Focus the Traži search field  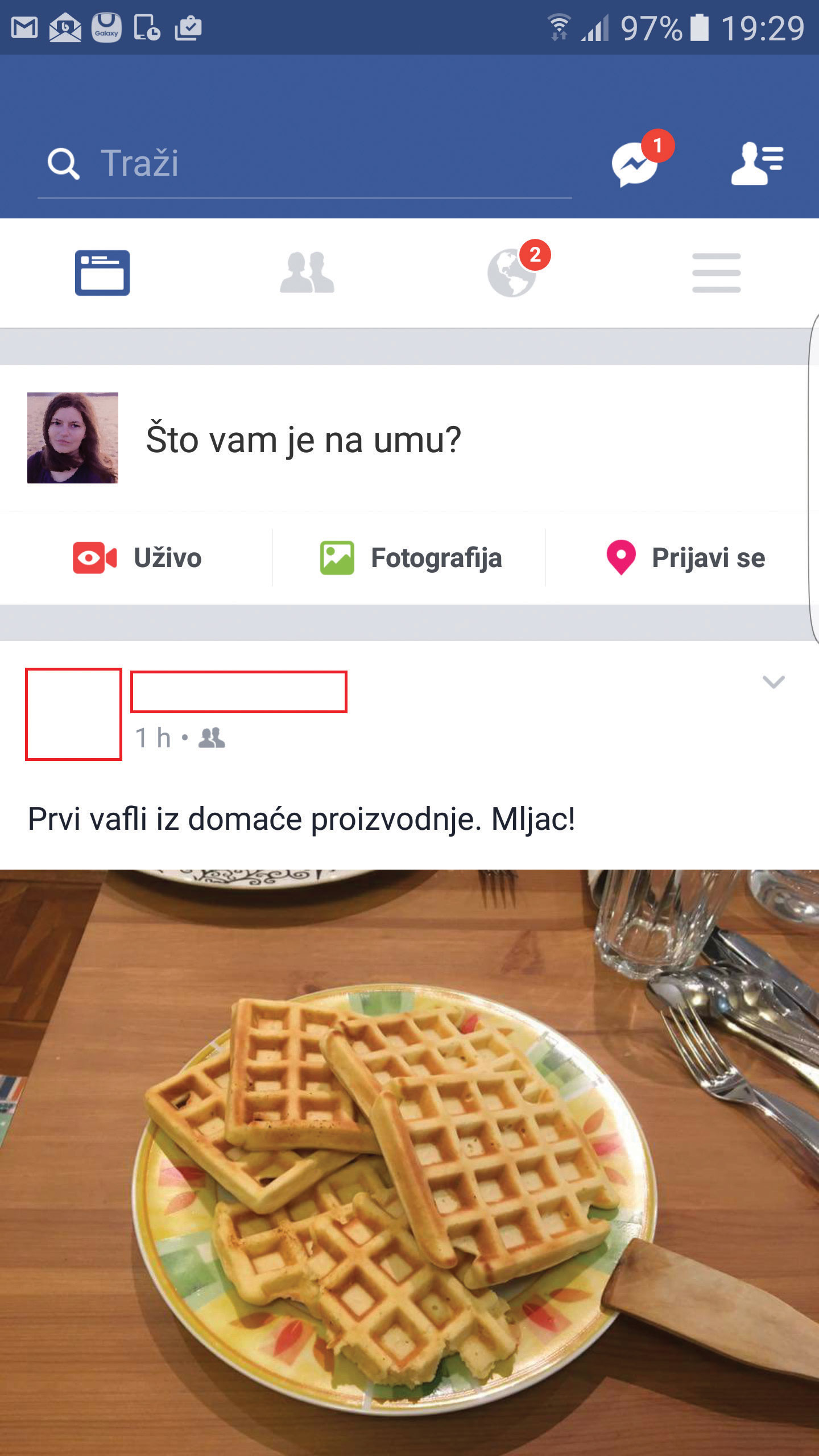click(305, 164)
